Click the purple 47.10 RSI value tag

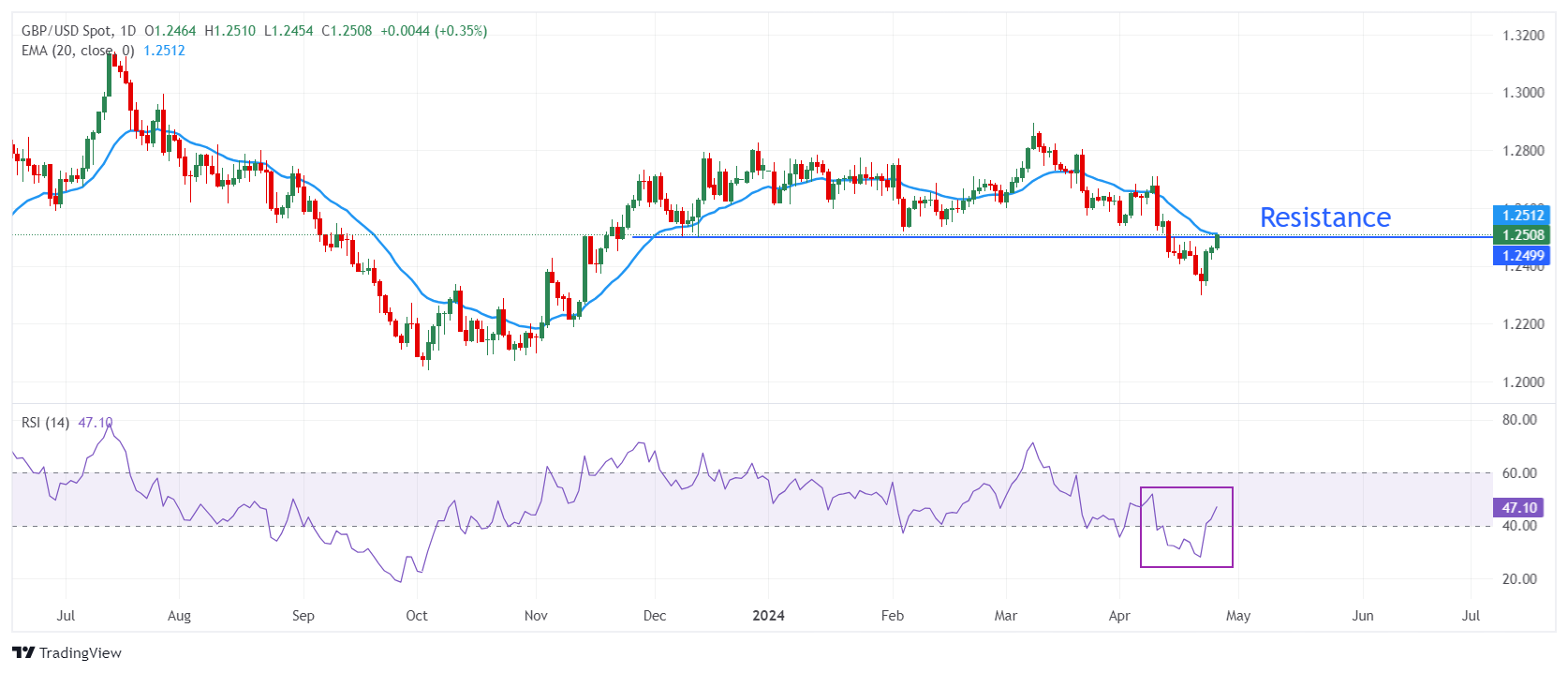click(x=1519, y=508)
